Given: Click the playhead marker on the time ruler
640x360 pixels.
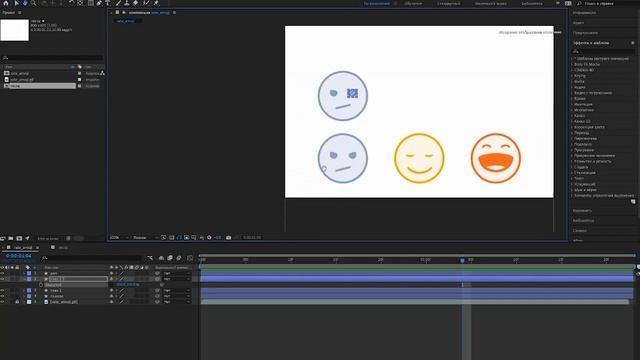Looking at the screenshot, I should click(462, 260).
